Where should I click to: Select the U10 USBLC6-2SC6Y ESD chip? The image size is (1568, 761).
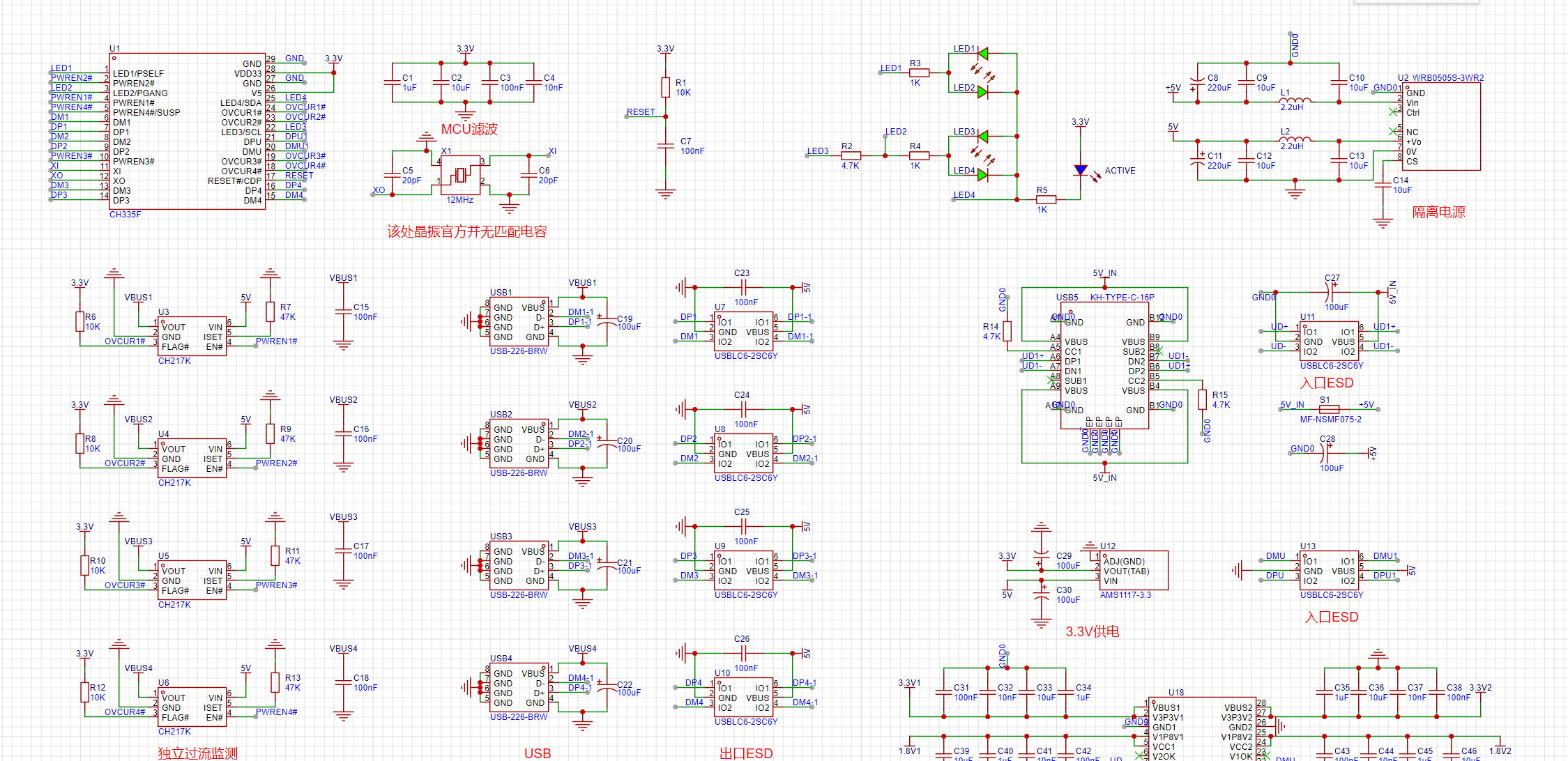click(x=744, y=698)
